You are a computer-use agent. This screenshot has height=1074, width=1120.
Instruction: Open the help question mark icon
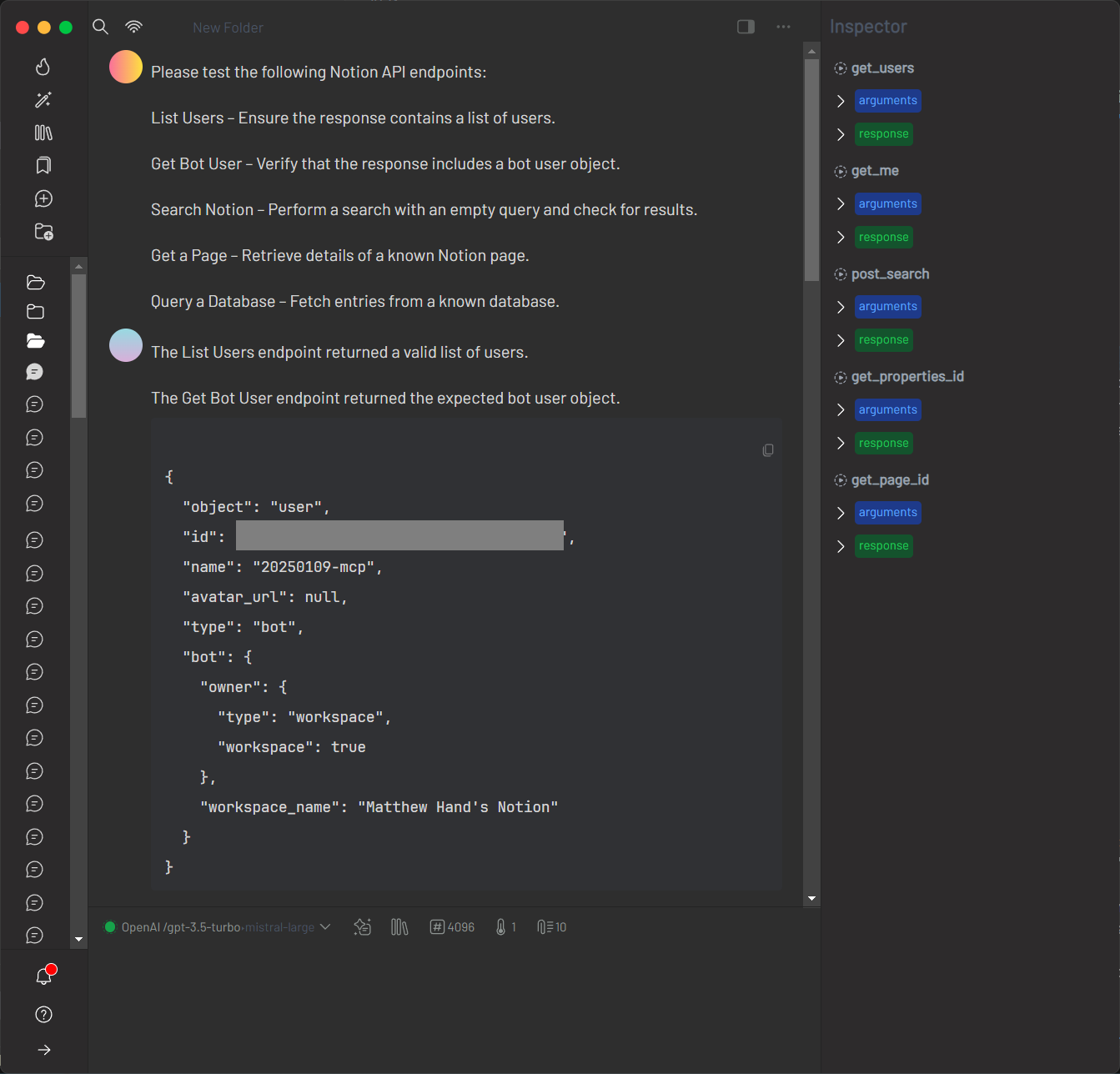tap(44, 1014)
